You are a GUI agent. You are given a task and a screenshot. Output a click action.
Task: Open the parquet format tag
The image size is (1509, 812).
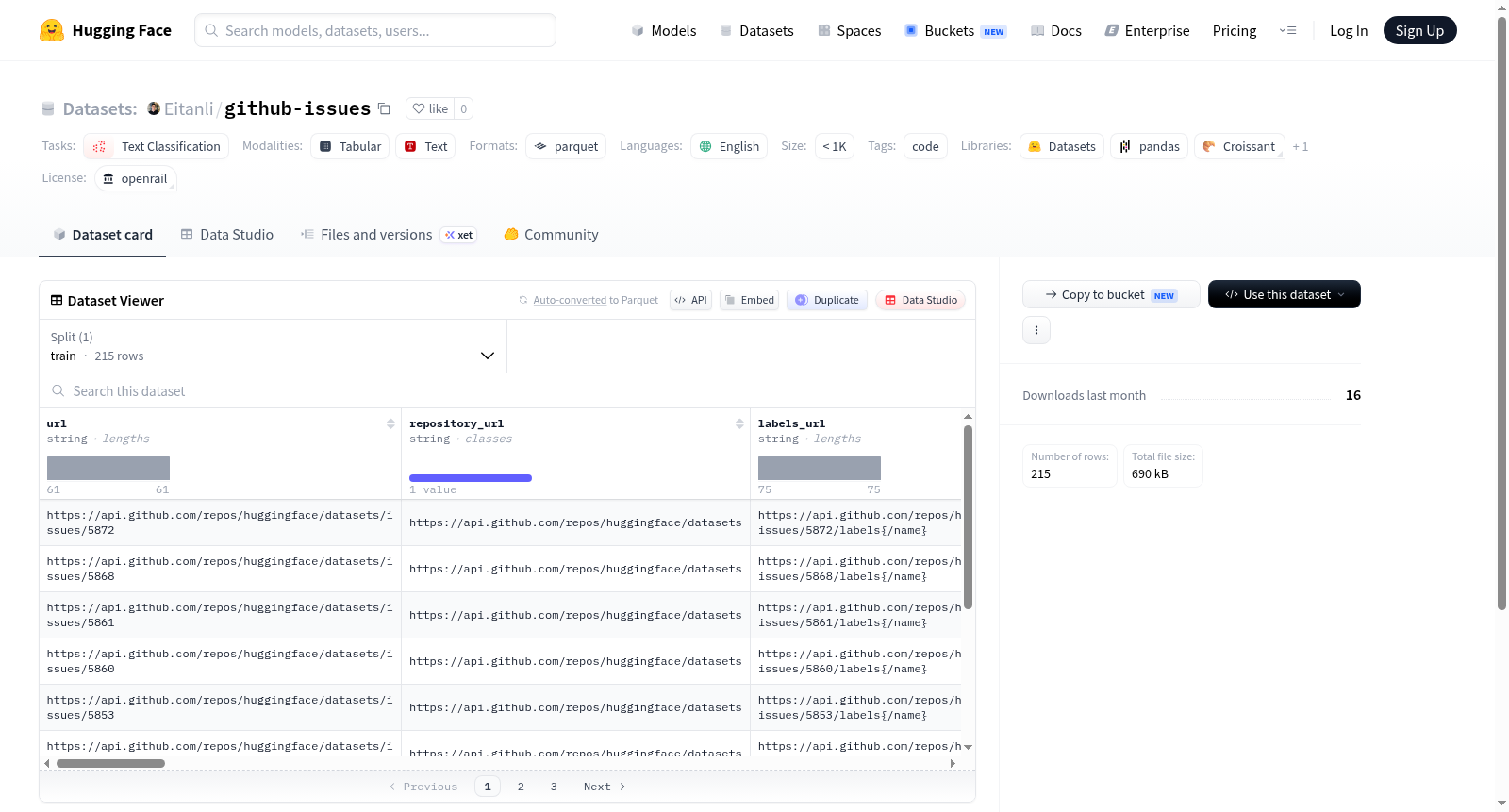coord(566,146)
